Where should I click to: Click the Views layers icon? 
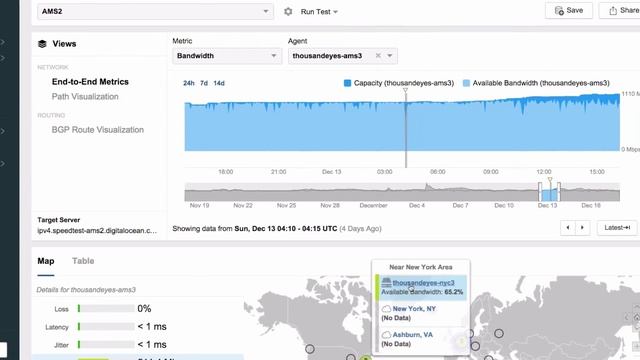tap(42, 44)
